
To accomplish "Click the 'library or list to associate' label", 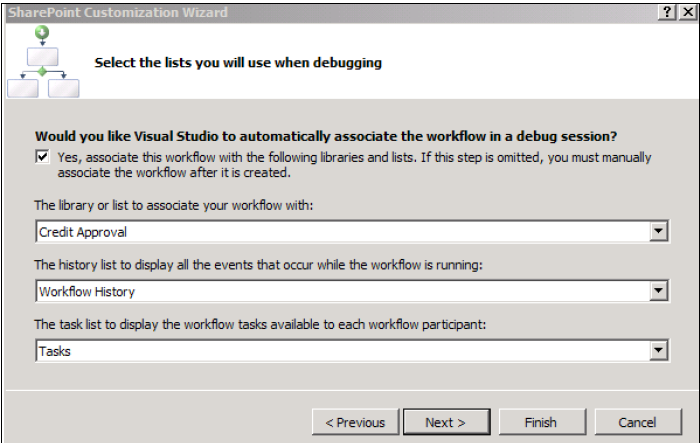I will pos(174,205).
